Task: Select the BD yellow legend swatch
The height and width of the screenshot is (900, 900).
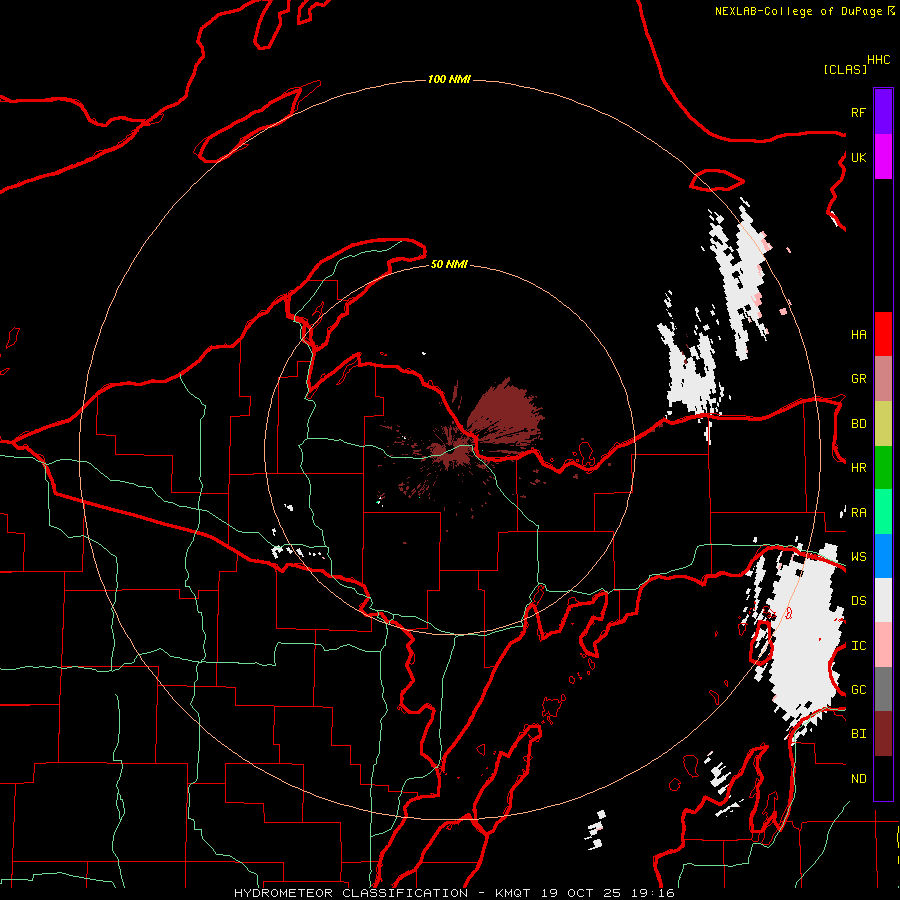Action: 883,423
